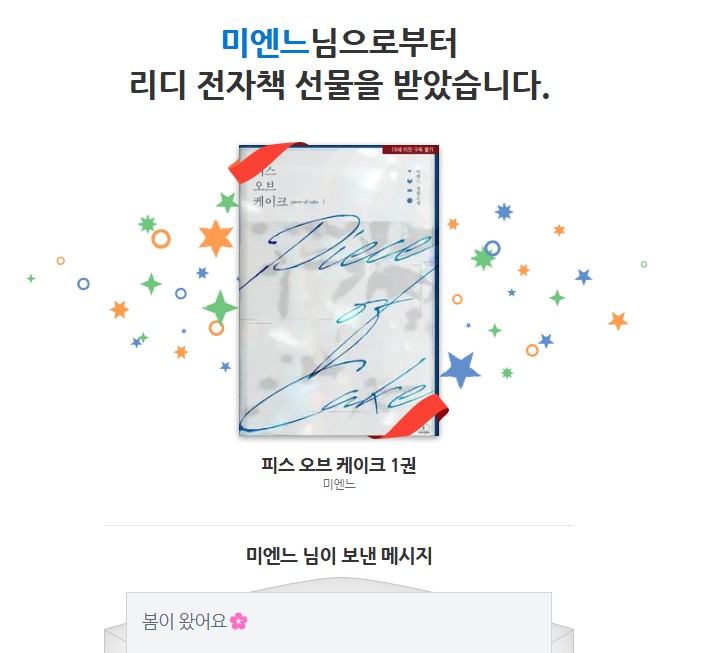This screenshot has width=707, height=653.
Task: Click the 미엔느 님이 보낸 메시지 heading
Action: (x=339, y=555)
